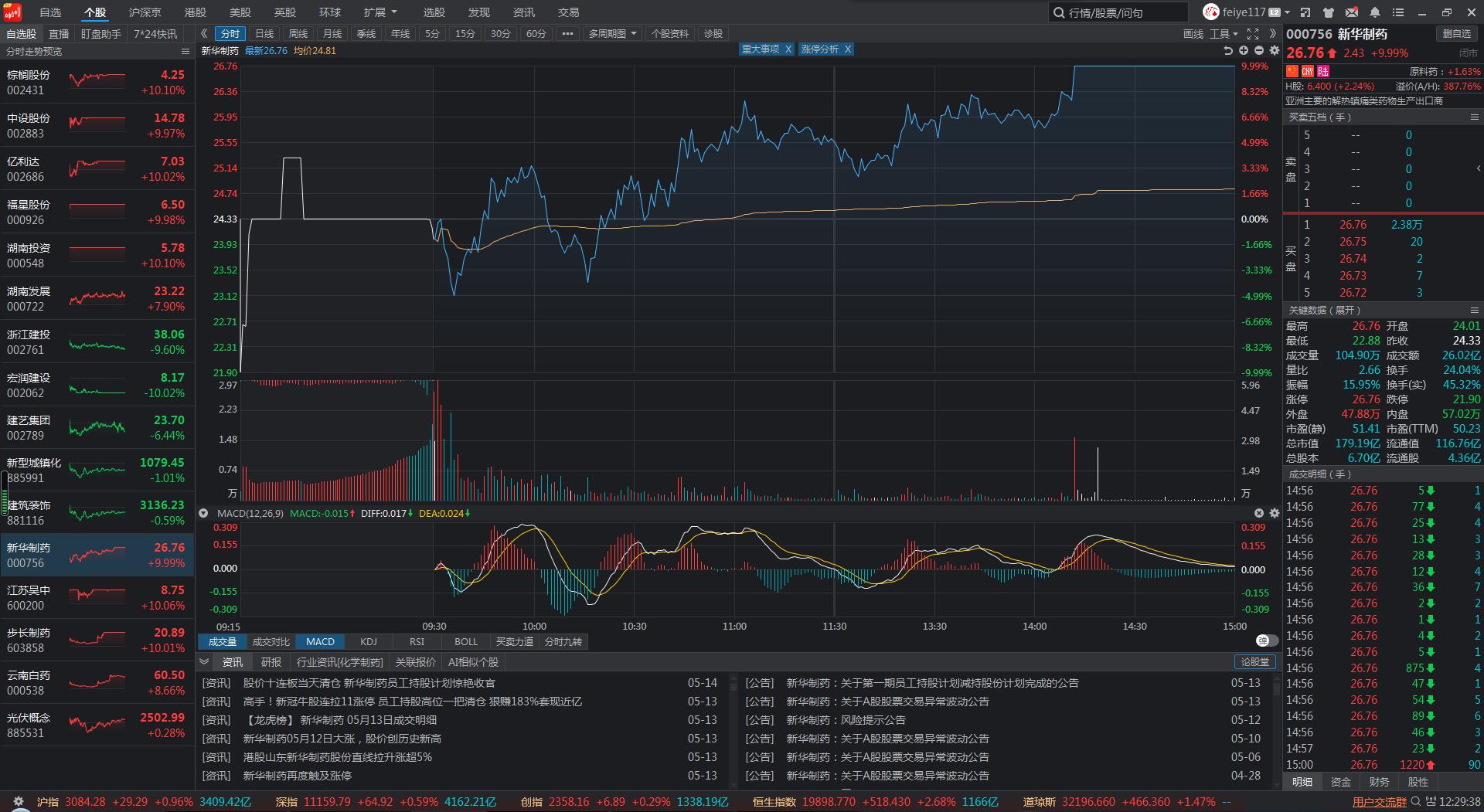Open the notification bell icon

coord(1375,12)
